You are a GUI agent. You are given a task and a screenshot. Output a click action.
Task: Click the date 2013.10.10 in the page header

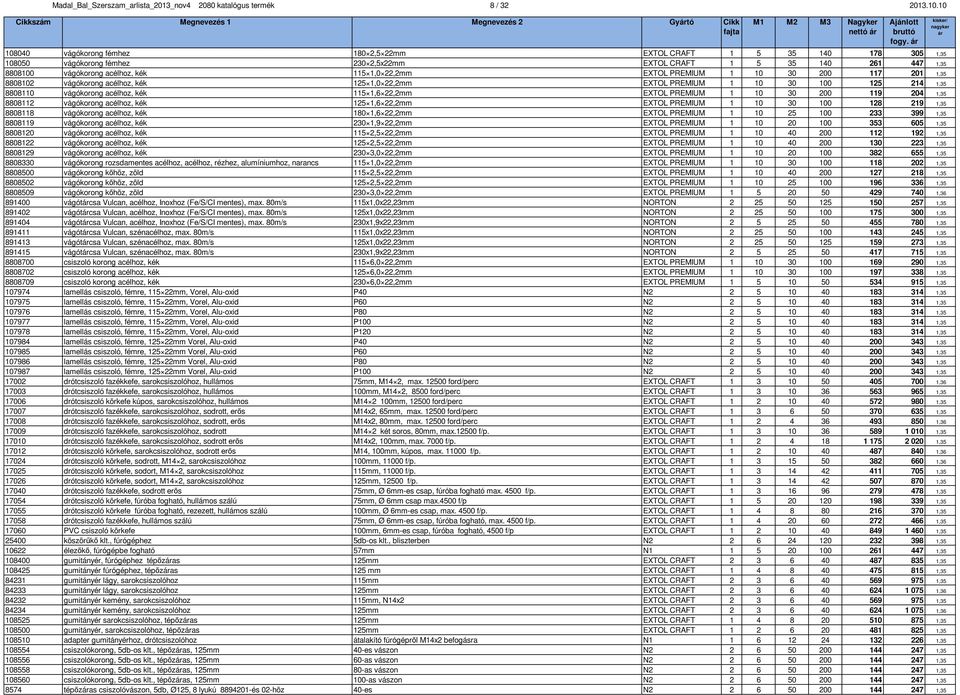(928, 6)
